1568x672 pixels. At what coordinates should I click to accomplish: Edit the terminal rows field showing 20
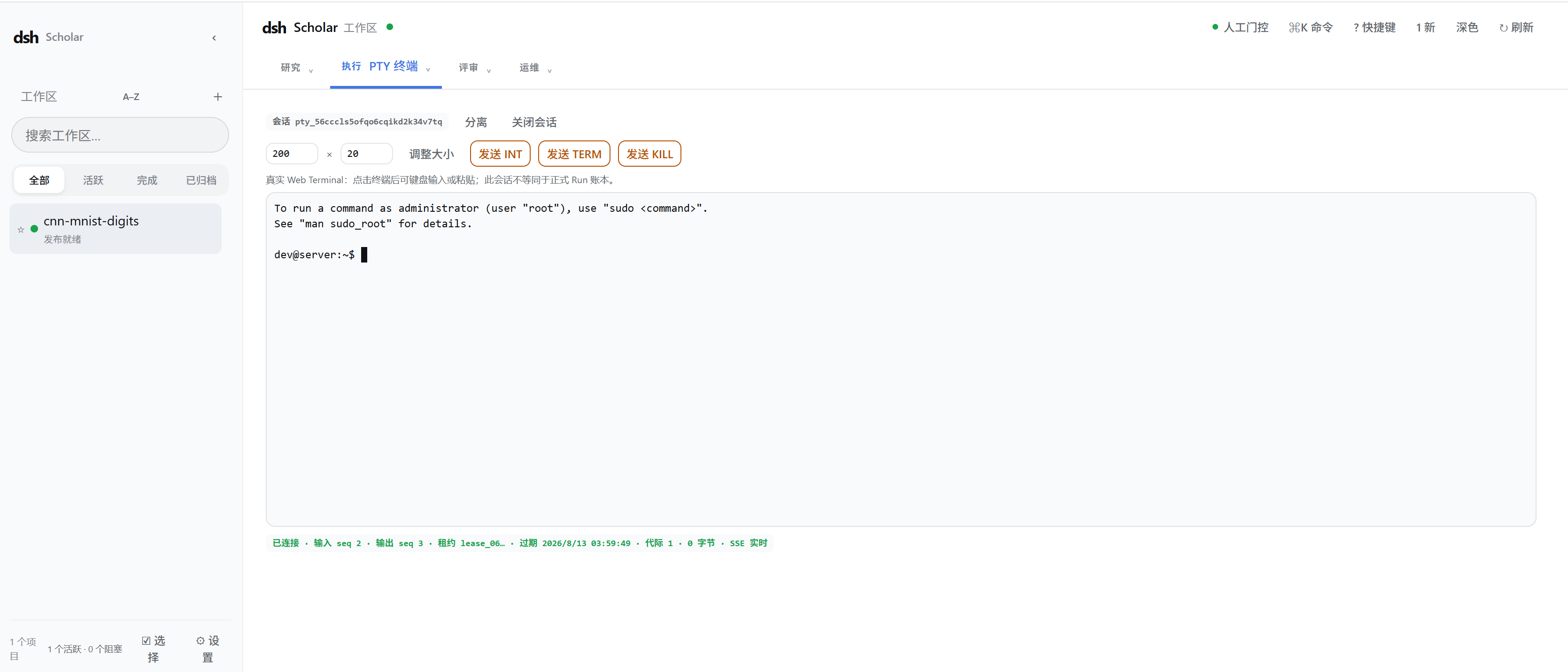pos(366,154)
